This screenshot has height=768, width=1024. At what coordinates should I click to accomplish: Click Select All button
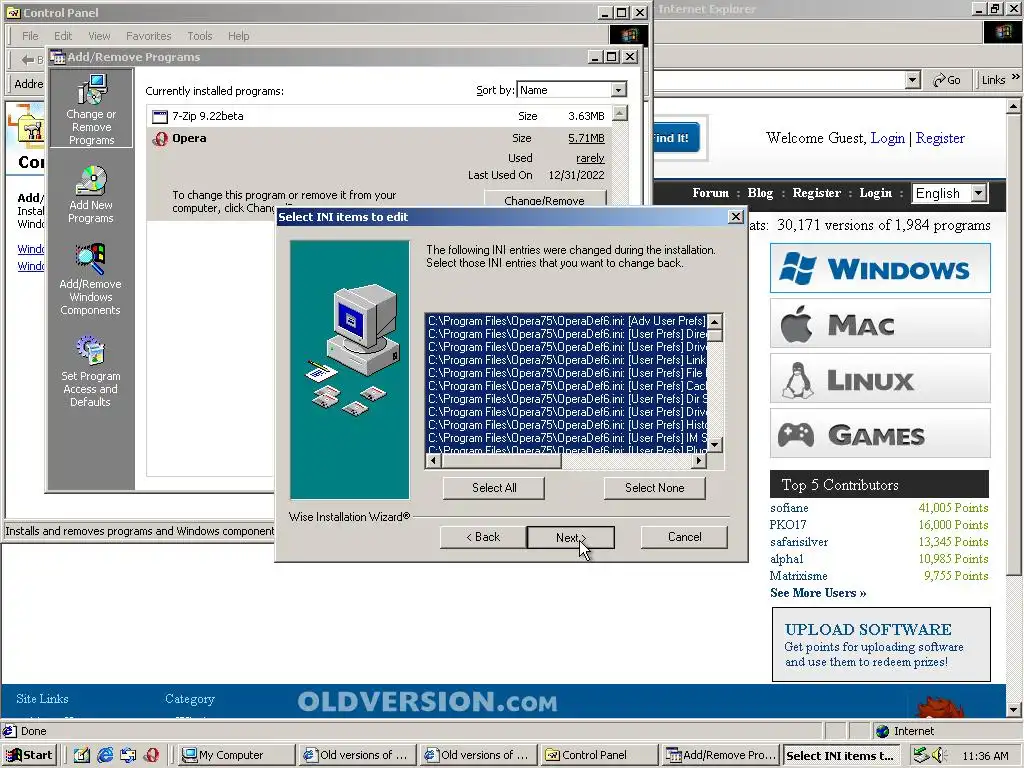click(x=494, y=488)
